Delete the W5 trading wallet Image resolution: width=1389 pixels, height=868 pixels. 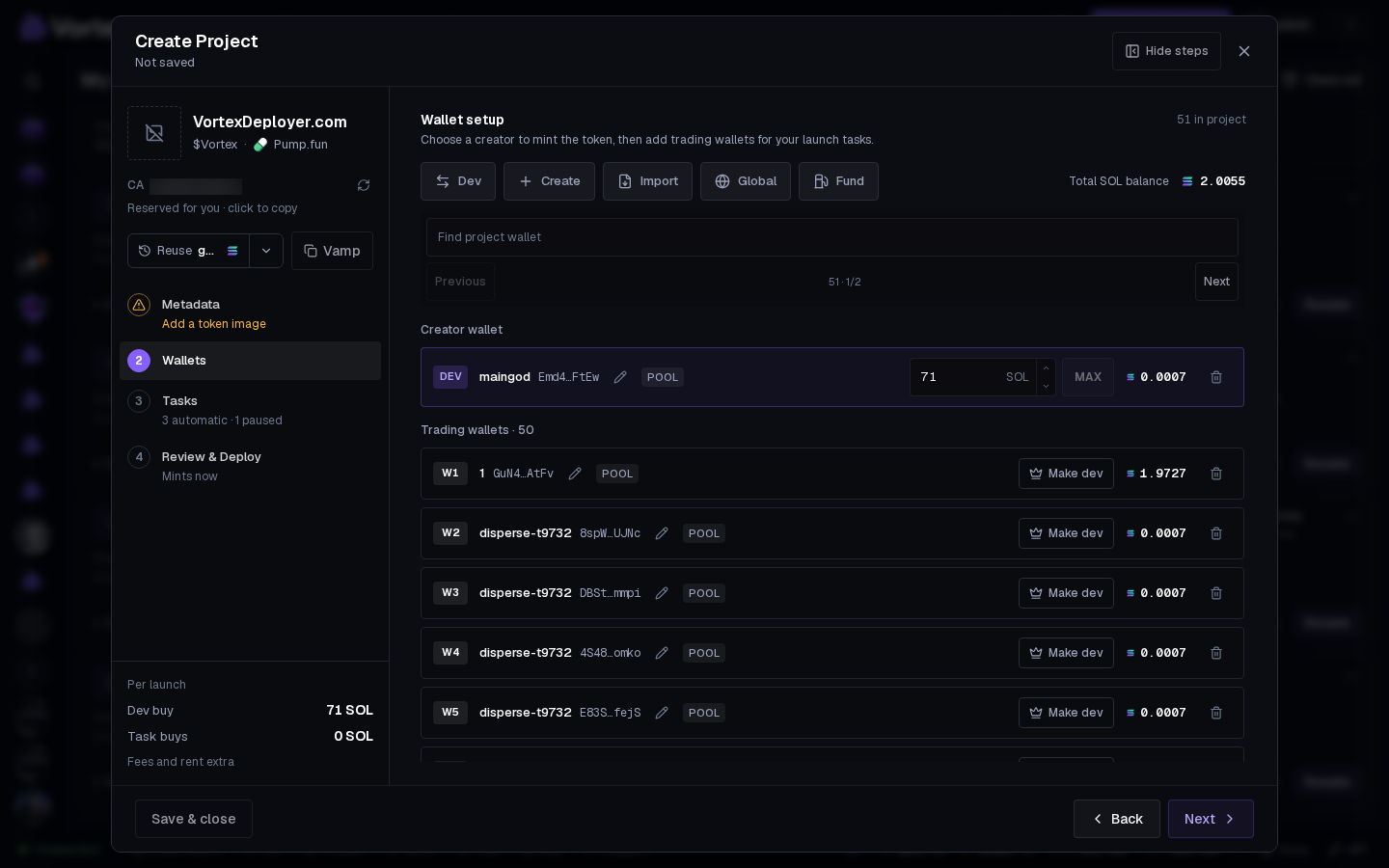(1216, 713)
